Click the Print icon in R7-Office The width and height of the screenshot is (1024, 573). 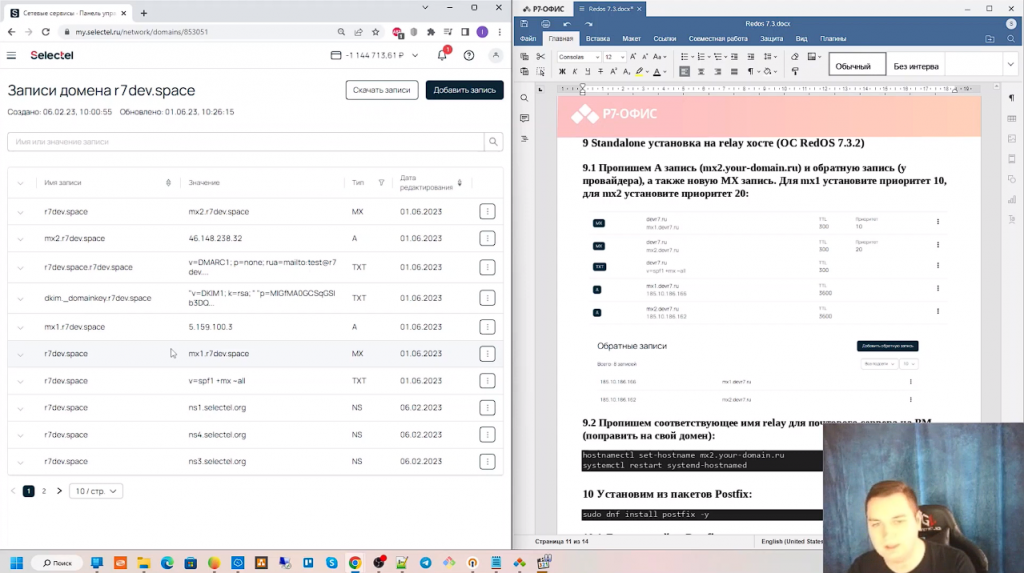(x=546, y=24)
